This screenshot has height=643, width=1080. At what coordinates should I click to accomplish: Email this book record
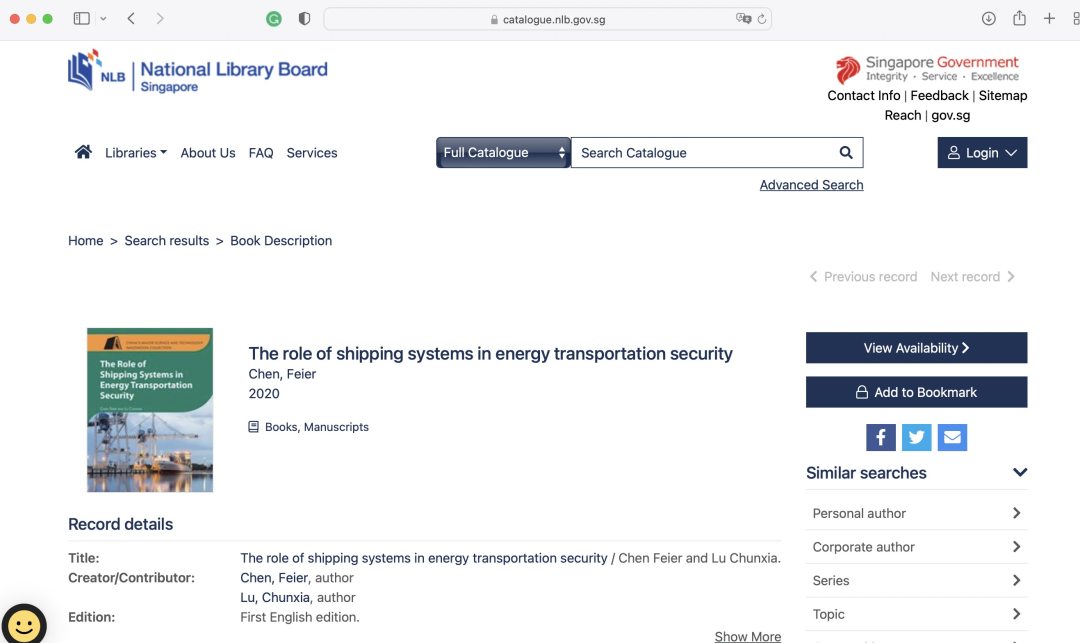952,437
